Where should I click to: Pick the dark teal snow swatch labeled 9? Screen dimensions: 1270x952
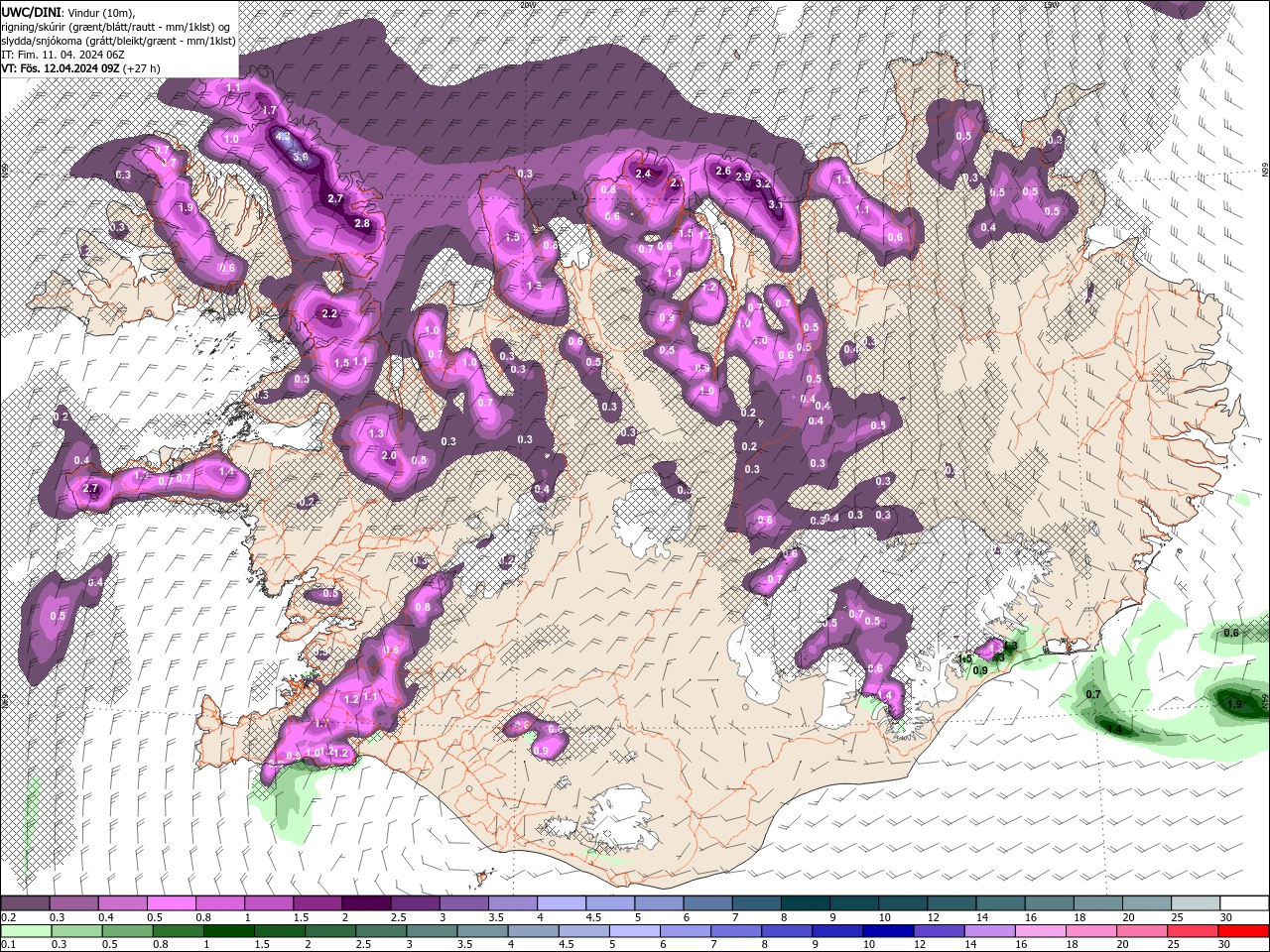[x=853, y=903]
